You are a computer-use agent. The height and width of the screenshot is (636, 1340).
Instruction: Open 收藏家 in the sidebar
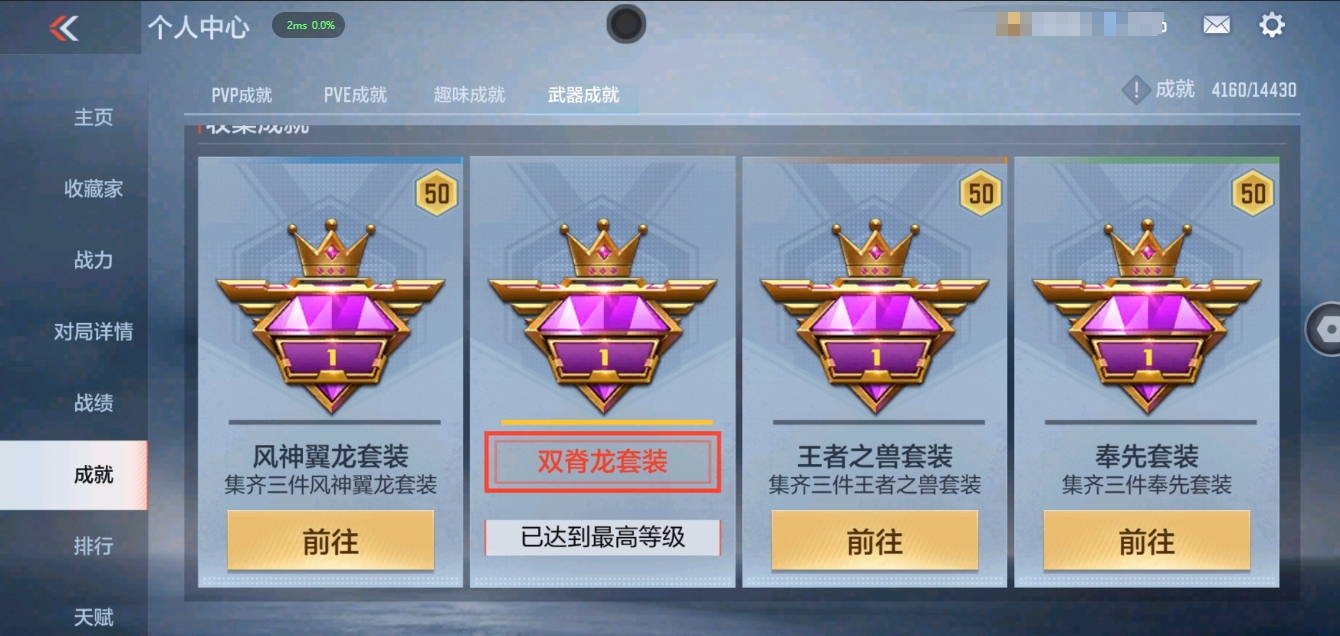(x=93, y=189)
